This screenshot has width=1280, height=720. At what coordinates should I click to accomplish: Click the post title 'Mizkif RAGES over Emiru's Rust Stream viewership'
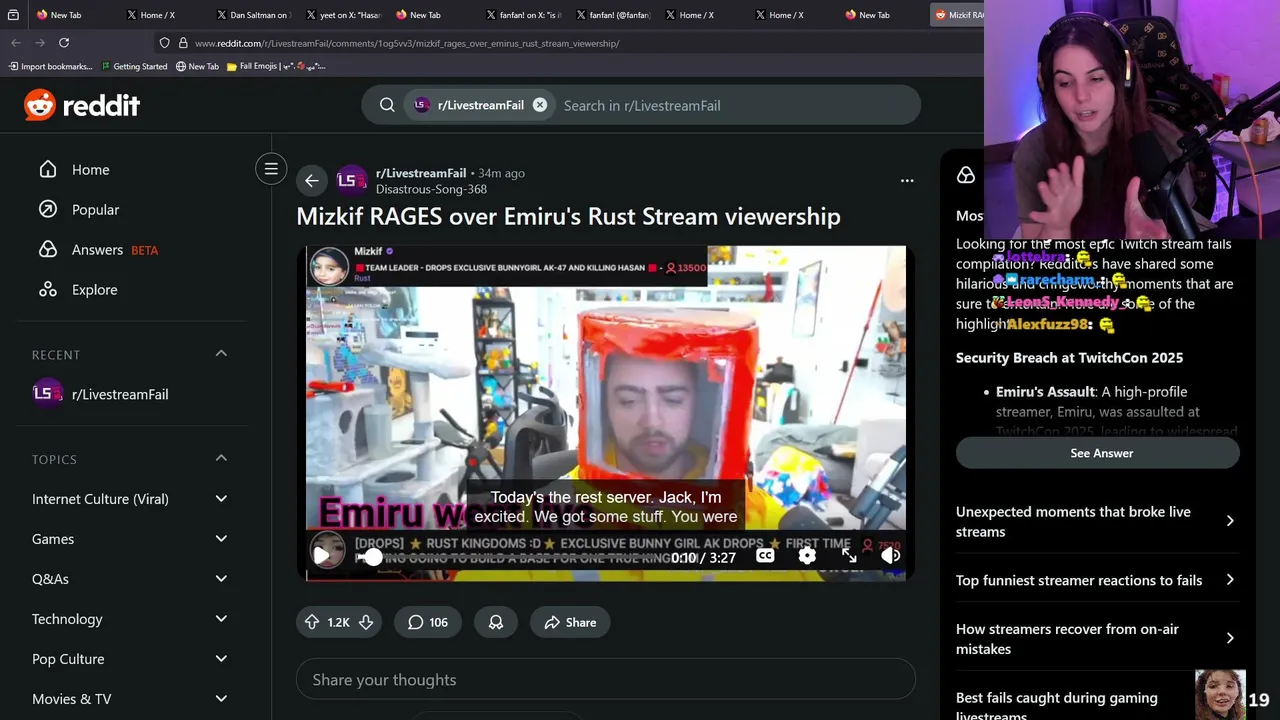568,216
